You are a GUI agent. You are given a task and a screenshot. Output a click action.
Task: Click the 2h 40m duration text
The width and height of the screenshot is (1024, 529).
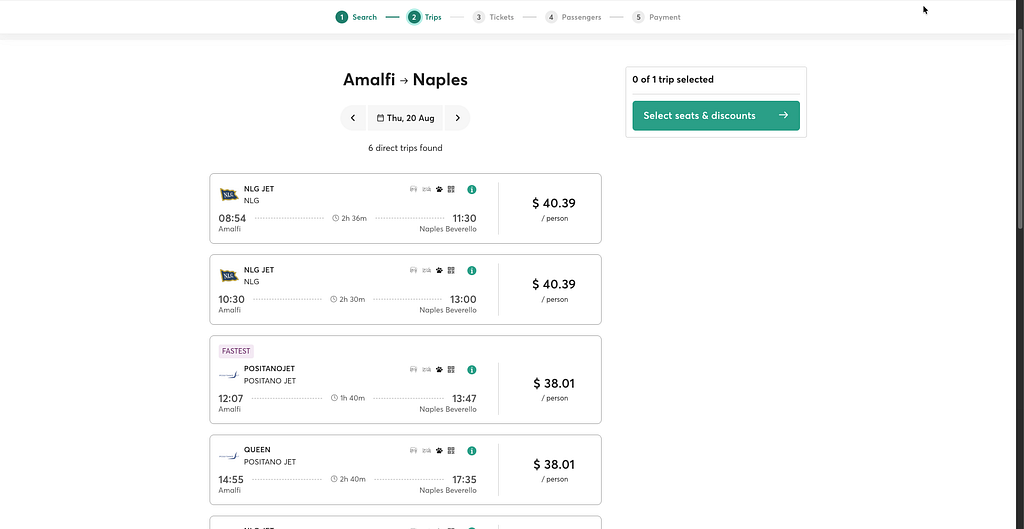[352, 479]
